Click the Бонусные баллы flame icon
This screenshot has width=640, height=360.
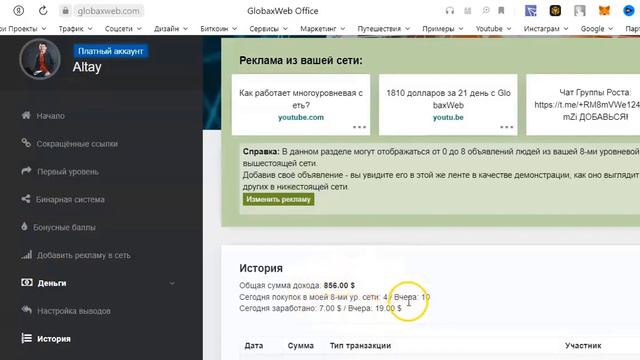coord(24,227)
